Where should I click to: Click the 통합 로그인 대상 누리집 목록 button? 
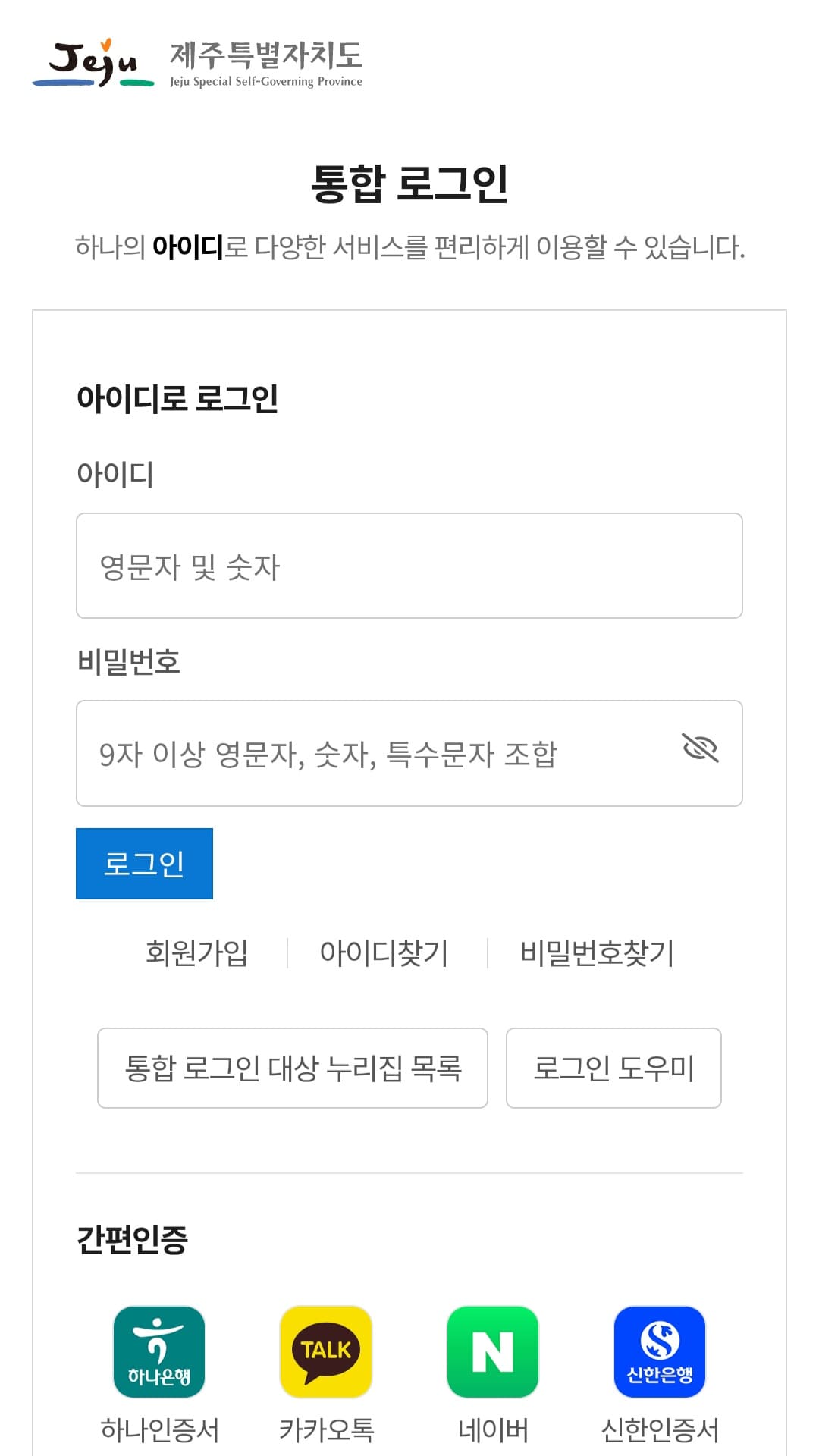[x=292, y=1068]
